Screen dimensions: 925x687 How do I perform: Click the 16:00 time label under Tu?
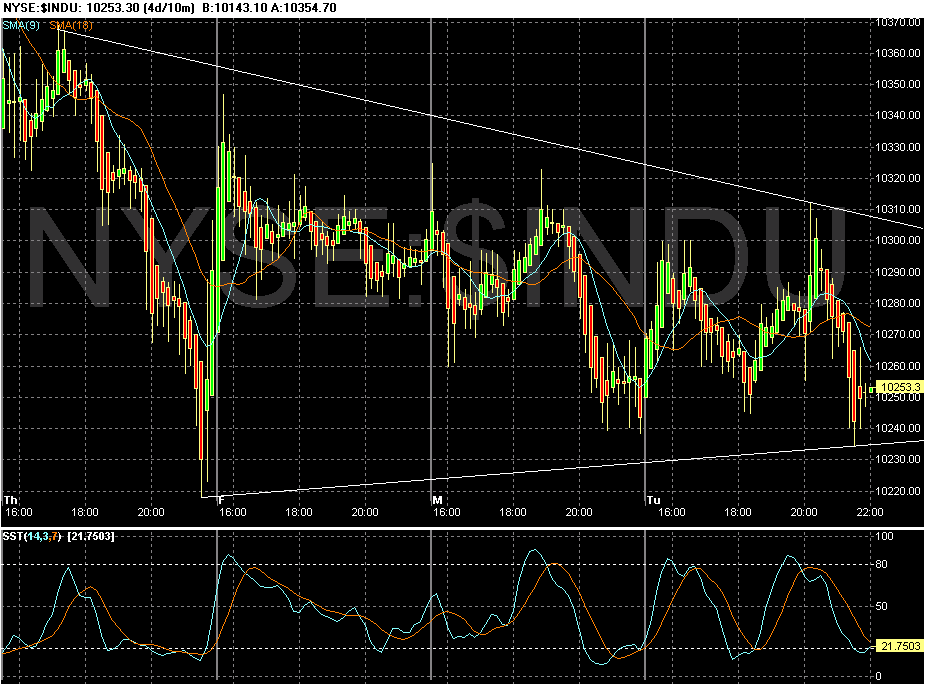point(673,512)
